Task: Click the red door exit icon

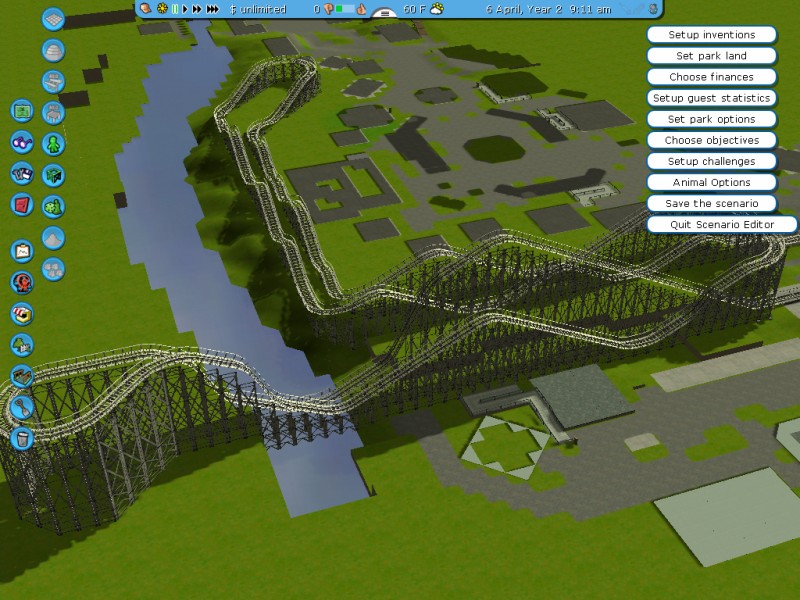Action: pos(22,205)
